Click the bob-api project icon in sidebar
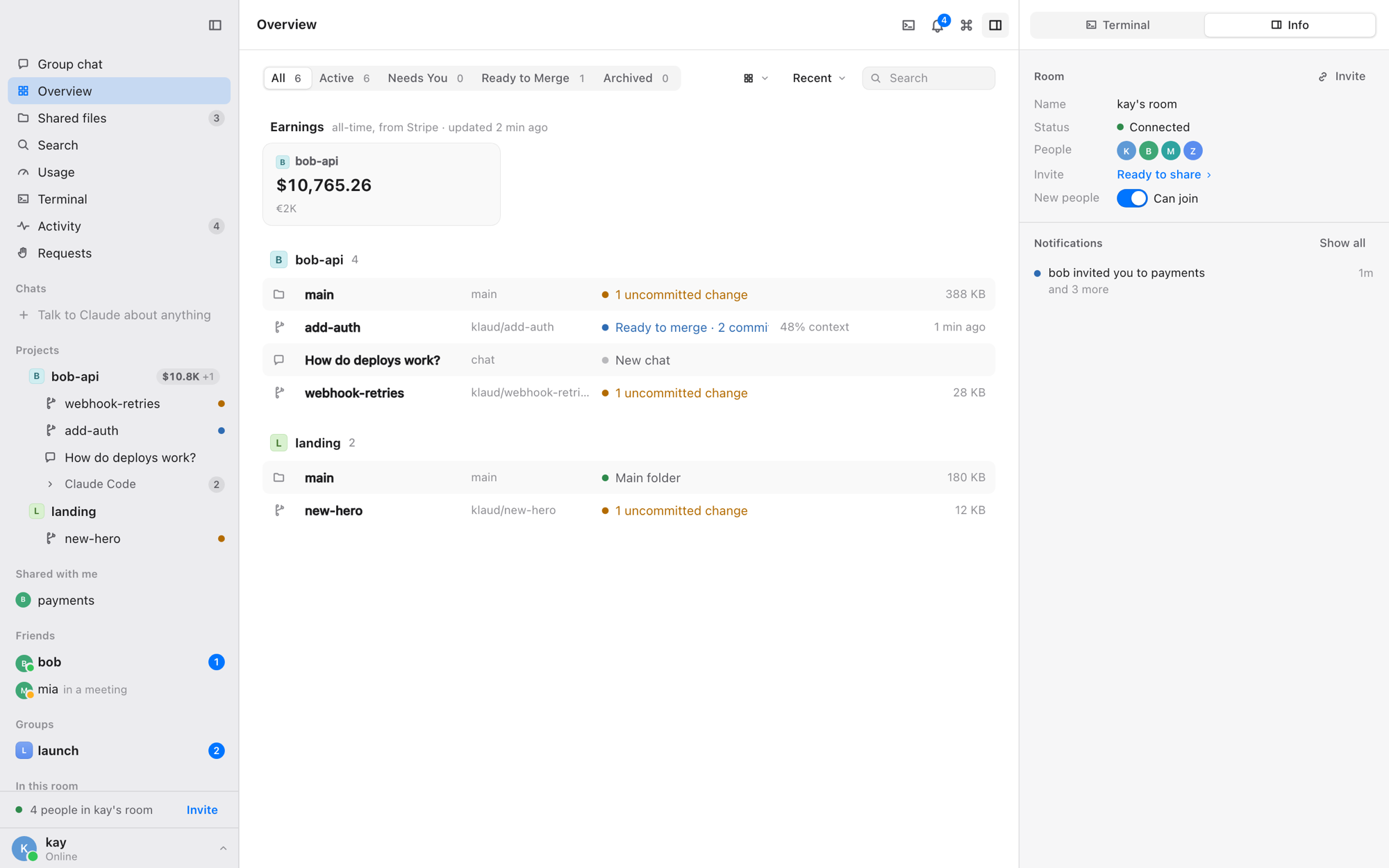Image resolution: width=1389 pixels, height=868 pixels. [36, 376]
